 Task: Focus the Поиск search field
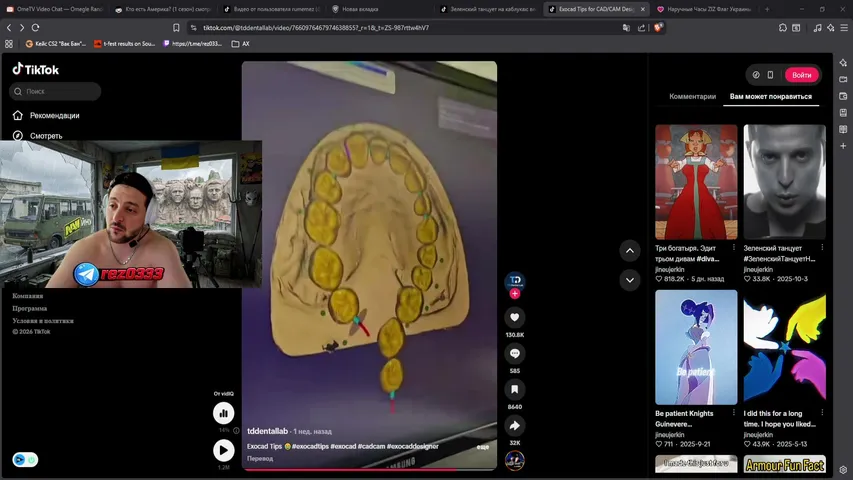pos(55,91)
